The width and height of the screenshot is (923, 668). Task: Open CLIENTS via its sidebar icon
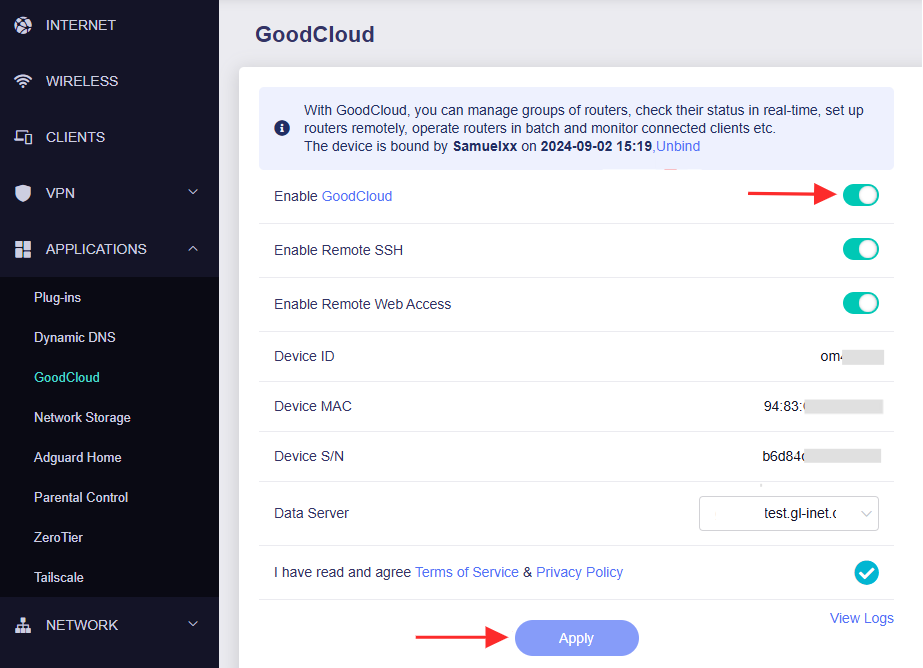pyautogui.click(x=22, y=136)
